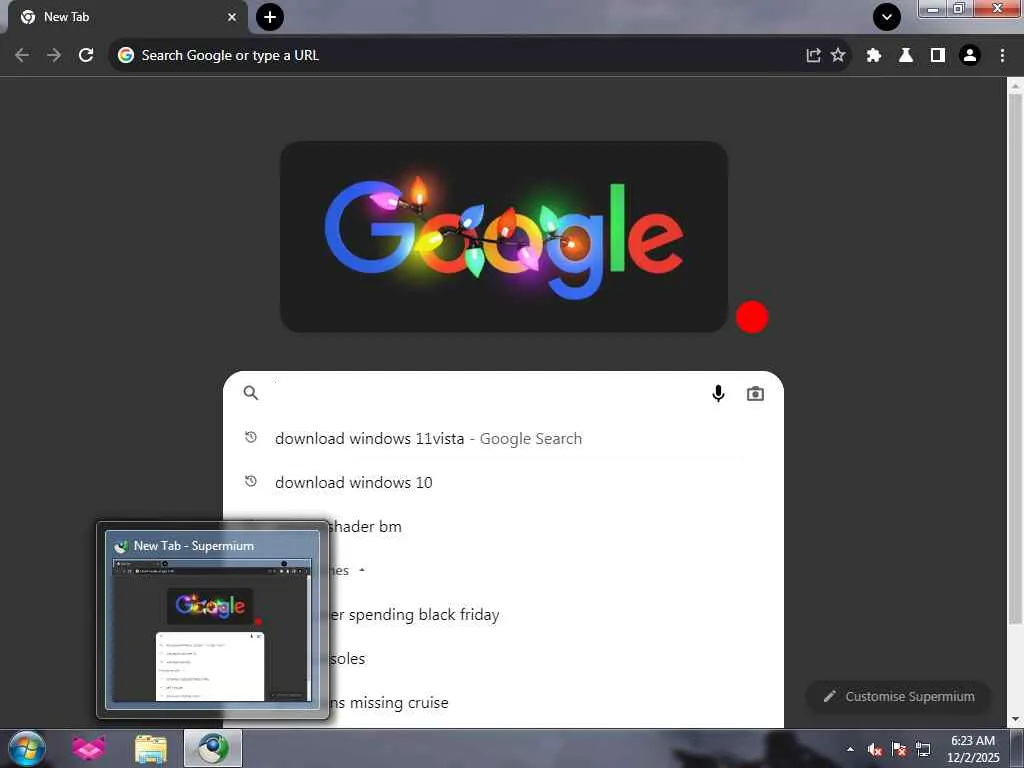This screenshot has width=1024, height=768.
Task: Click the Google icon in address bar
Action: click(126, 55)
